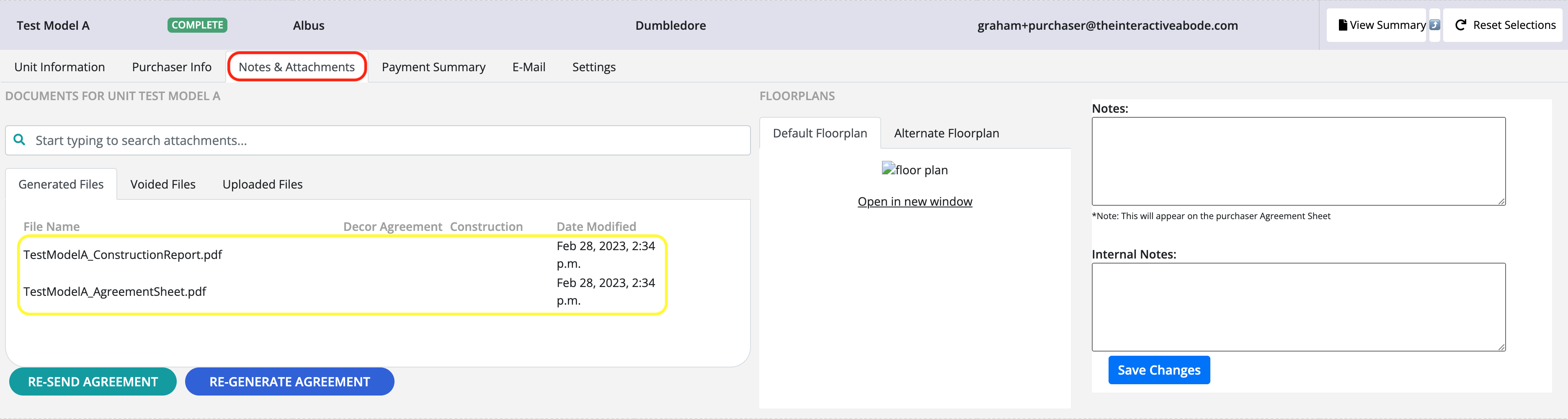The width and height of the screenshot is (1568, 419).
Task: Click the attachments search field
Action: click(x=377, y=140)
